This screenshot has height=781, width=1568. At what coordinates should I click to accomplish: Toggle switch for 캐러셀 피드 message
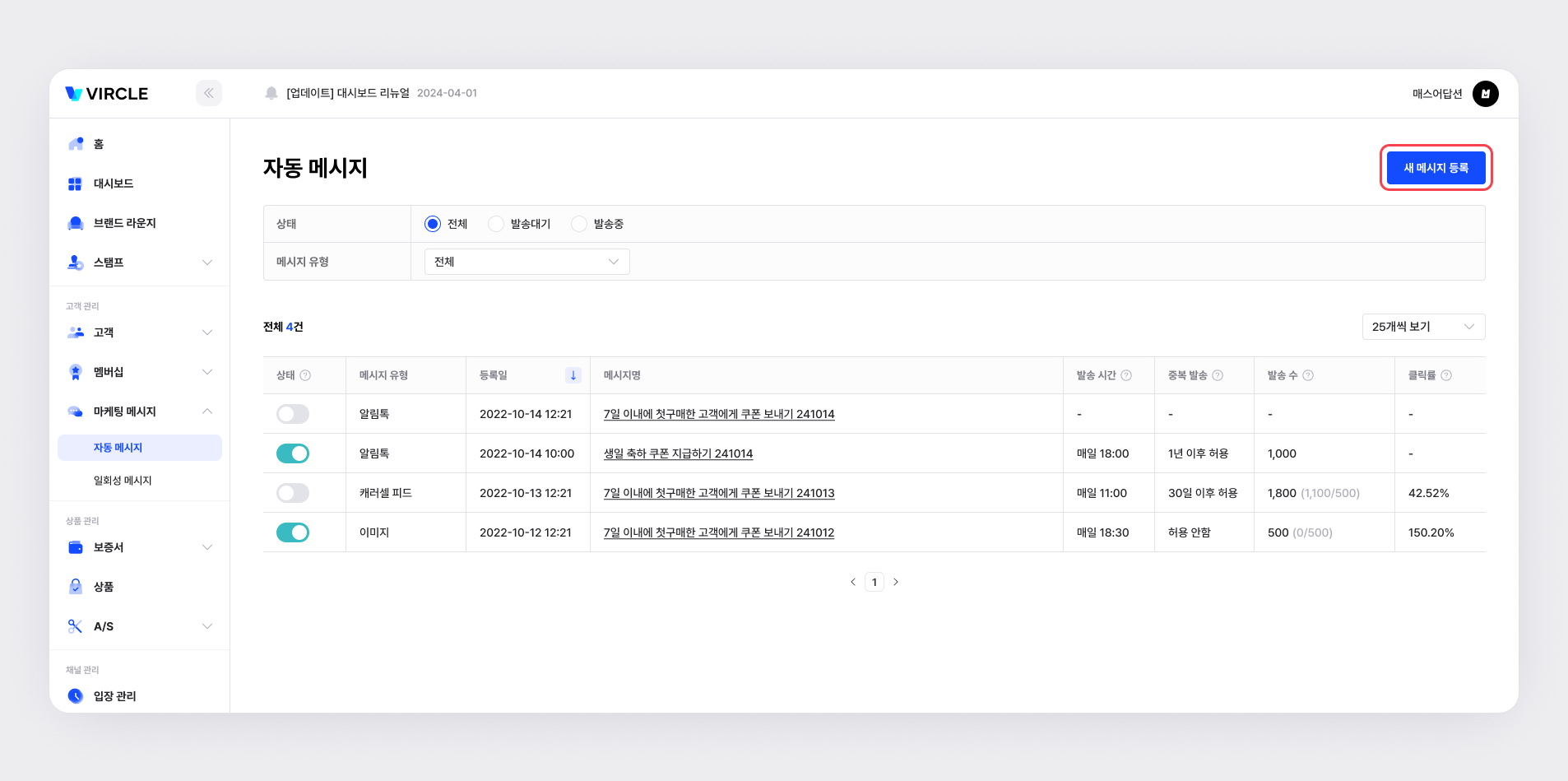click(x=293, y=493)
